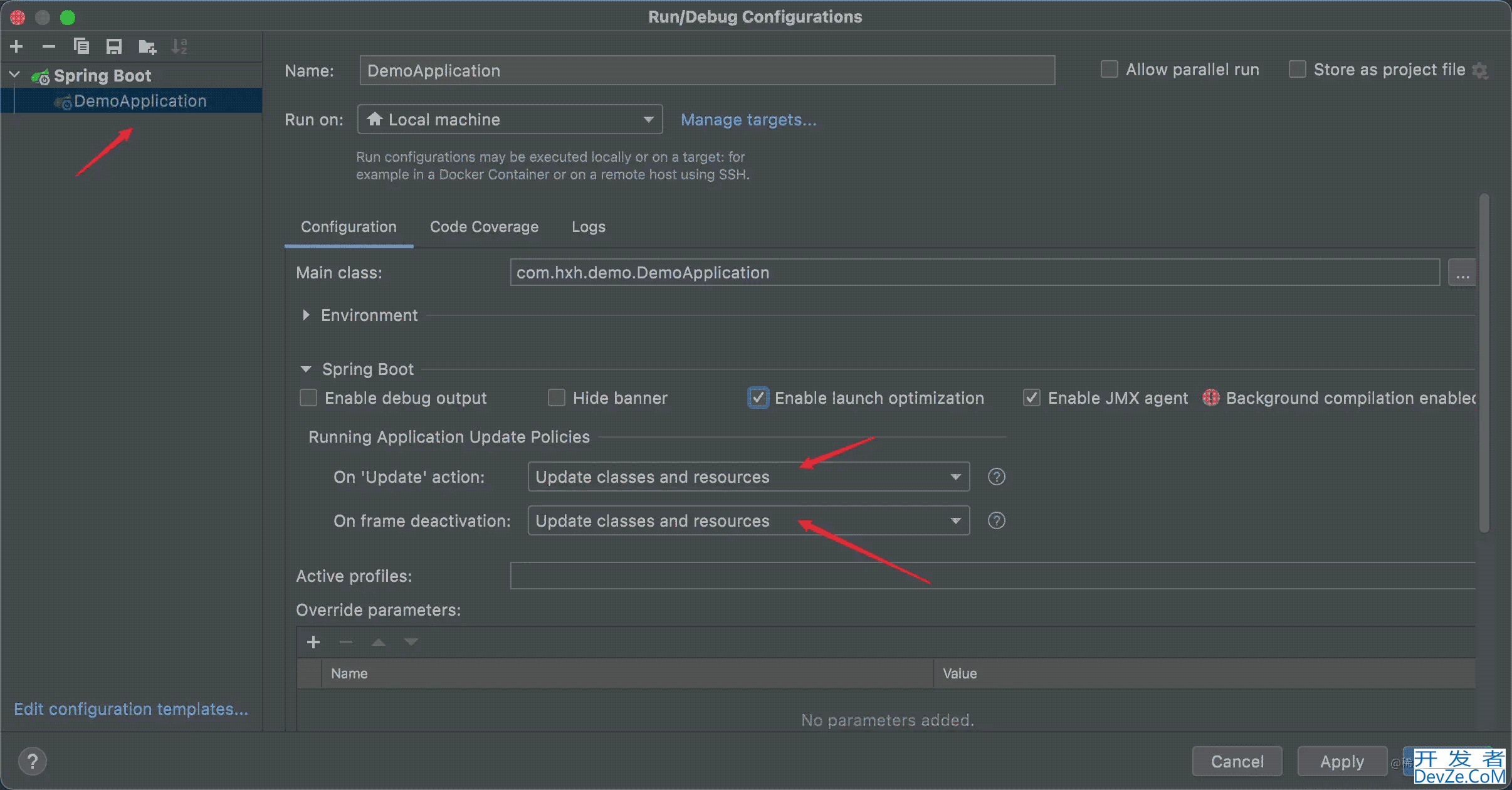Open the Logs tab
Screen dimensions: 1512x790
tap(589, 227)
